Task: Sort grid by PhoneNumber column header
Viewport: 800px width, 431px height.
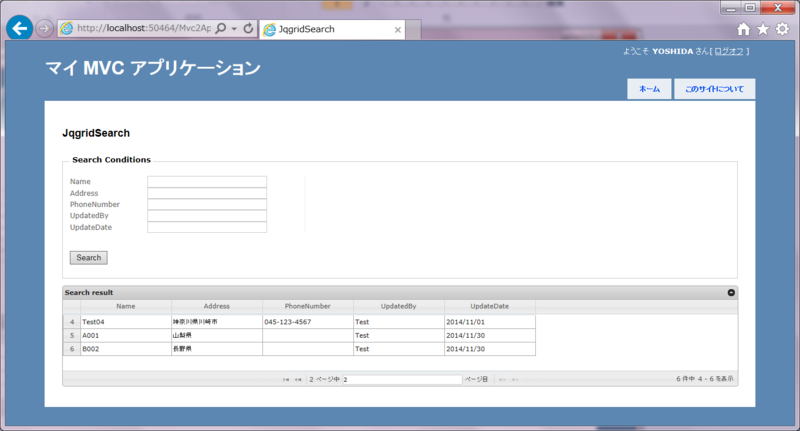Action: (x=307, y=306)
